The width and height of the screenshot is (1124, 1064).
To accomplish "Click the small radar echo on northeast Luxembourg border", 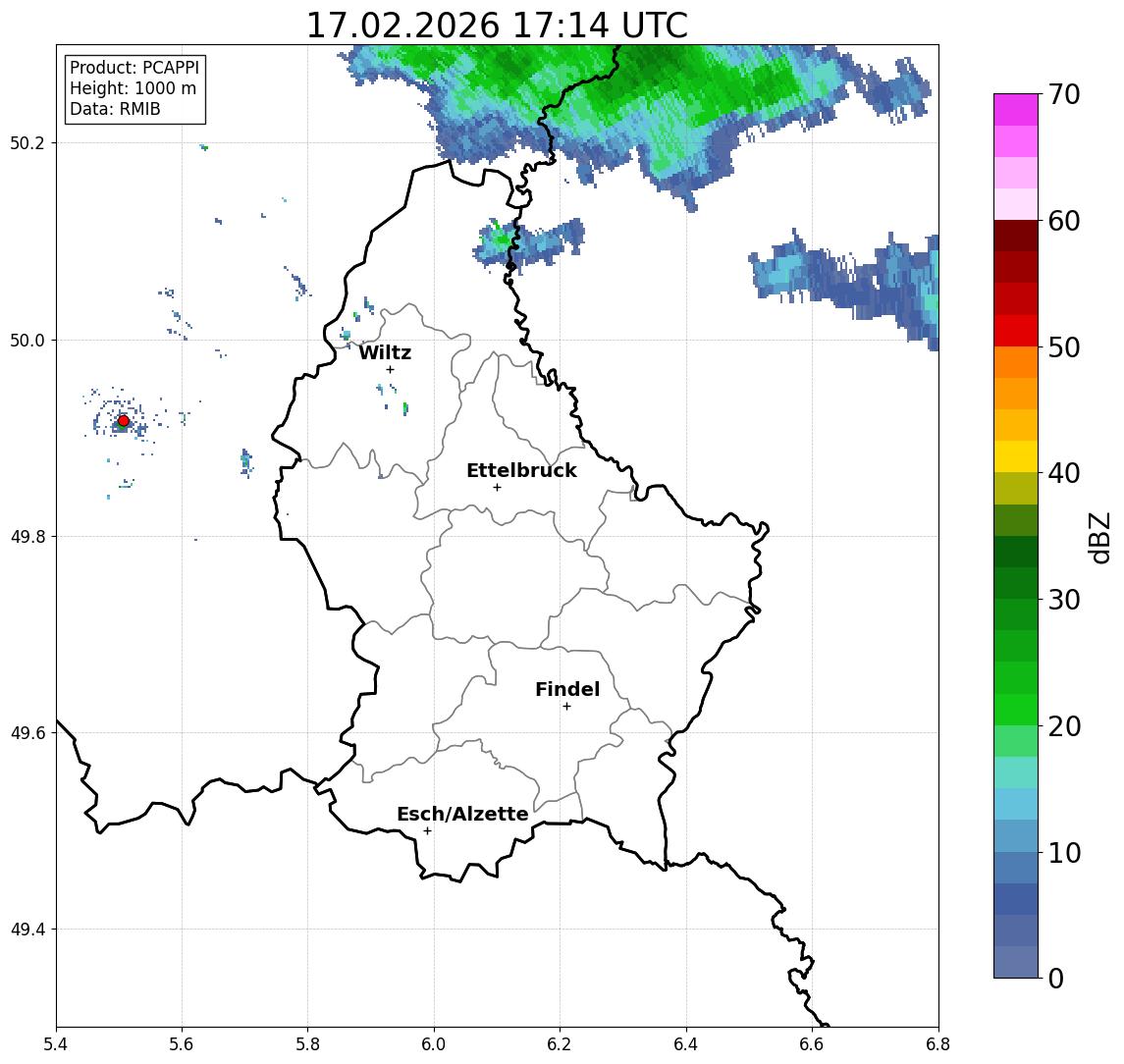I will [528, 241].
